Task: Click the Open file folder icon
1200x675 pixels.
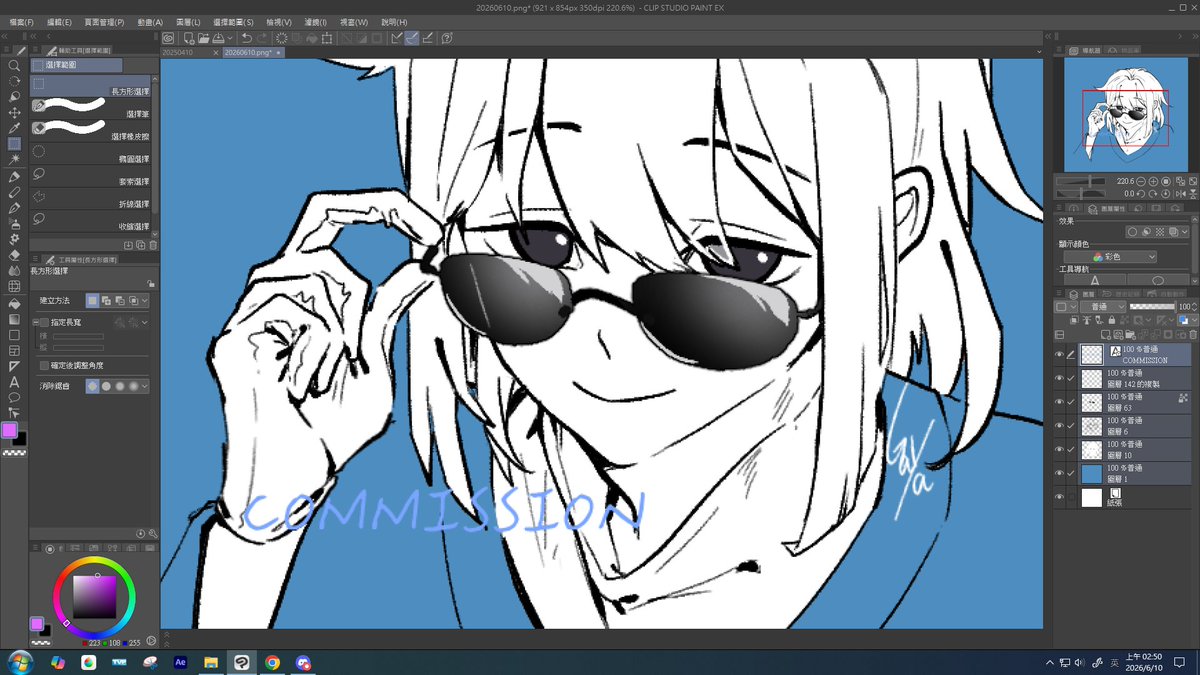Action: (203, 38)
